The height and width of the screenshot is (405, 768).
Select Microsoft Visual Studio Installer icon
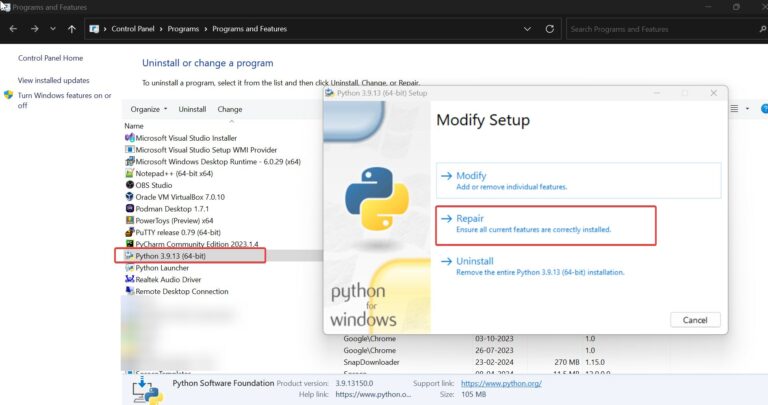click(129, 138)
